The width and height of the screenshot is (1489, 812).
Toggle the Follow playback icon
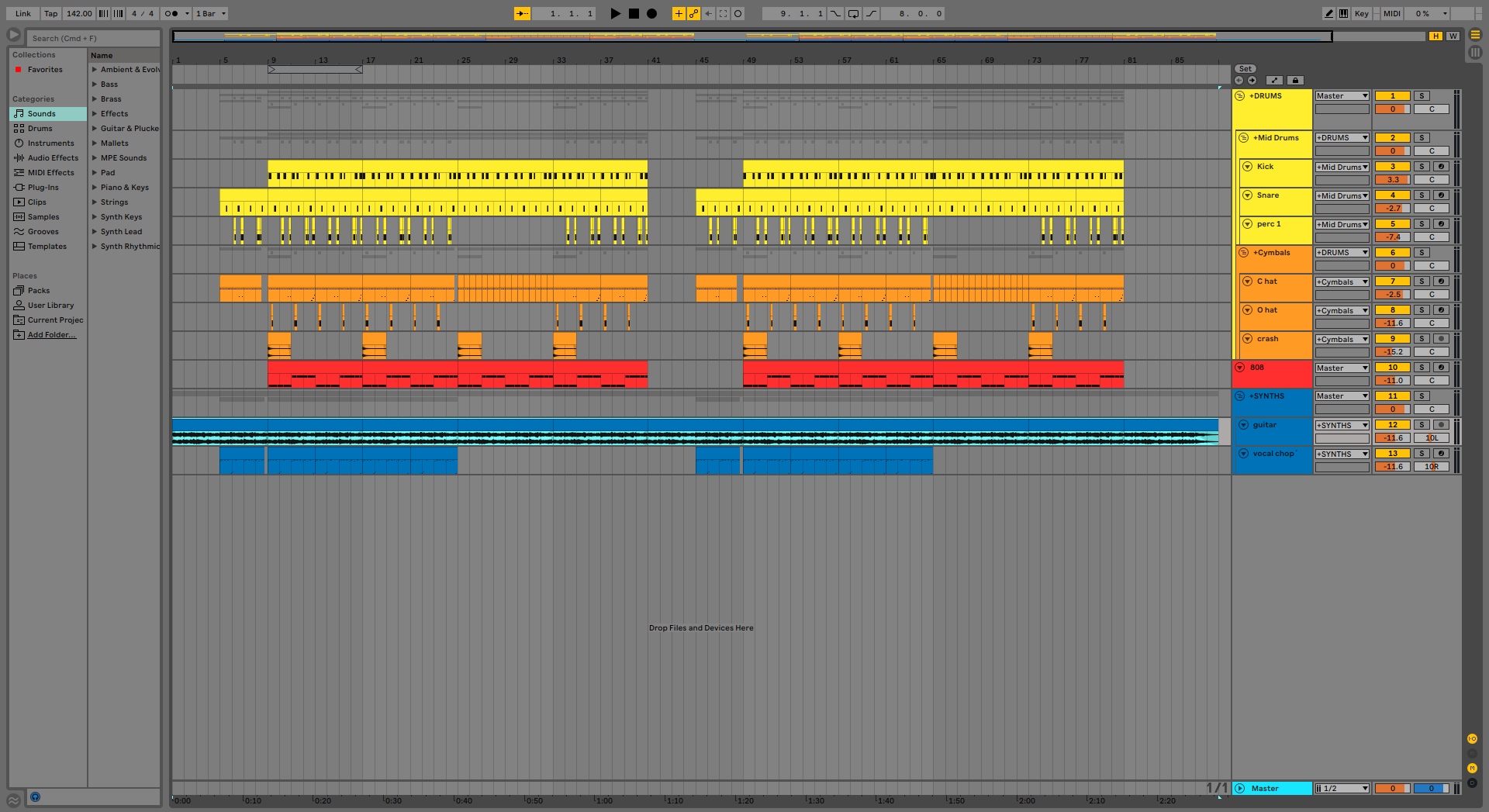tap(523, 13)
